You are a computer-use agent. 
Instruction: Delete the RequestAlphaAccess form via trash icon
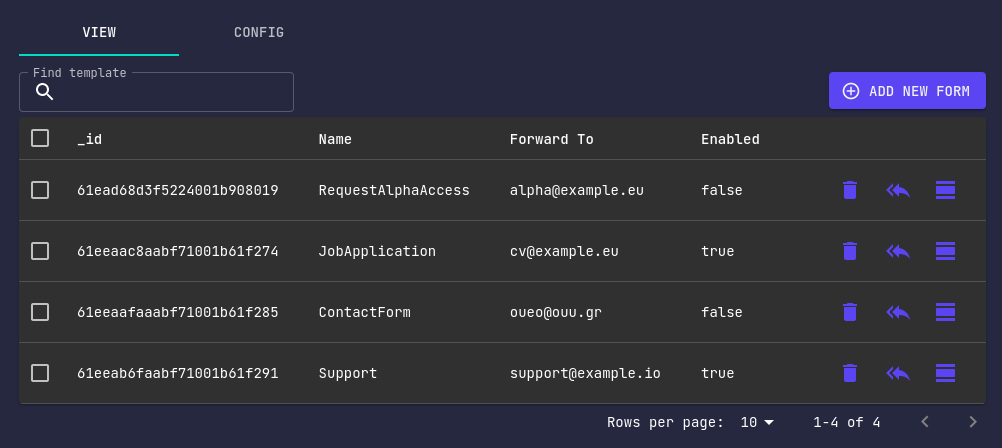(x=849, y=190)
